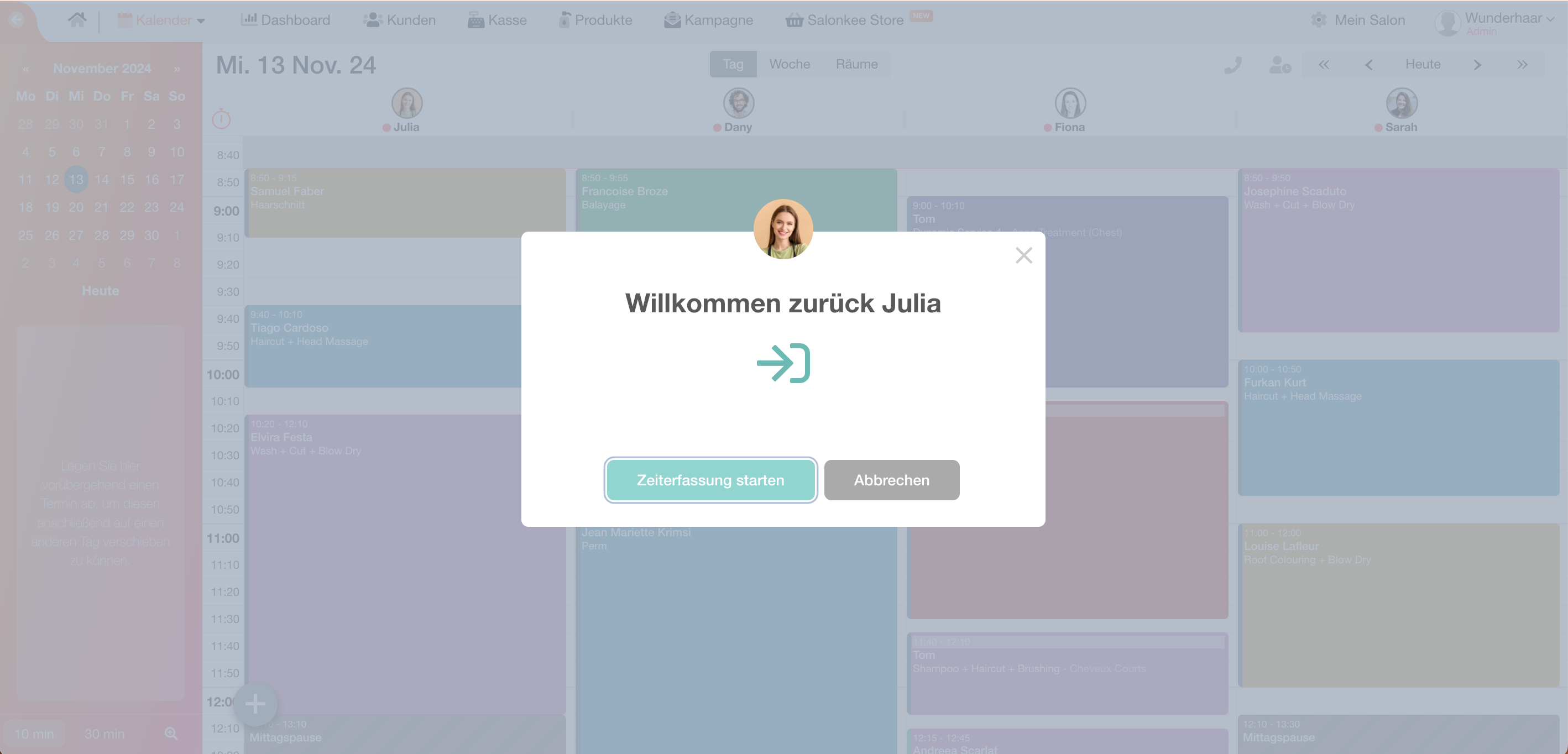Open Mein Salon settings gear
The width and height of the screenshot is (1568, 754).
[x=1319, y=20]
